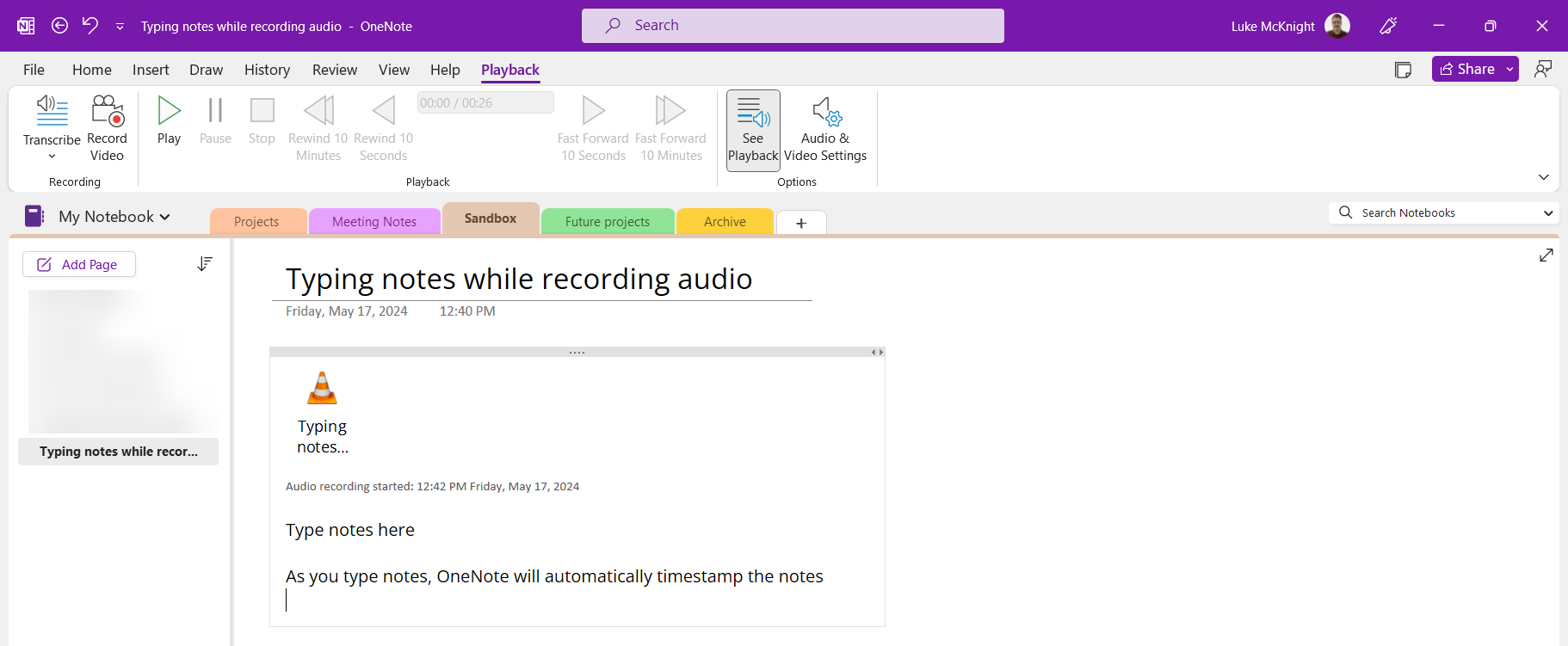This screenshot has width=1568, height=646.
Task: Open the pen/ink coming soon icon
Action: tap(1388, 26)
